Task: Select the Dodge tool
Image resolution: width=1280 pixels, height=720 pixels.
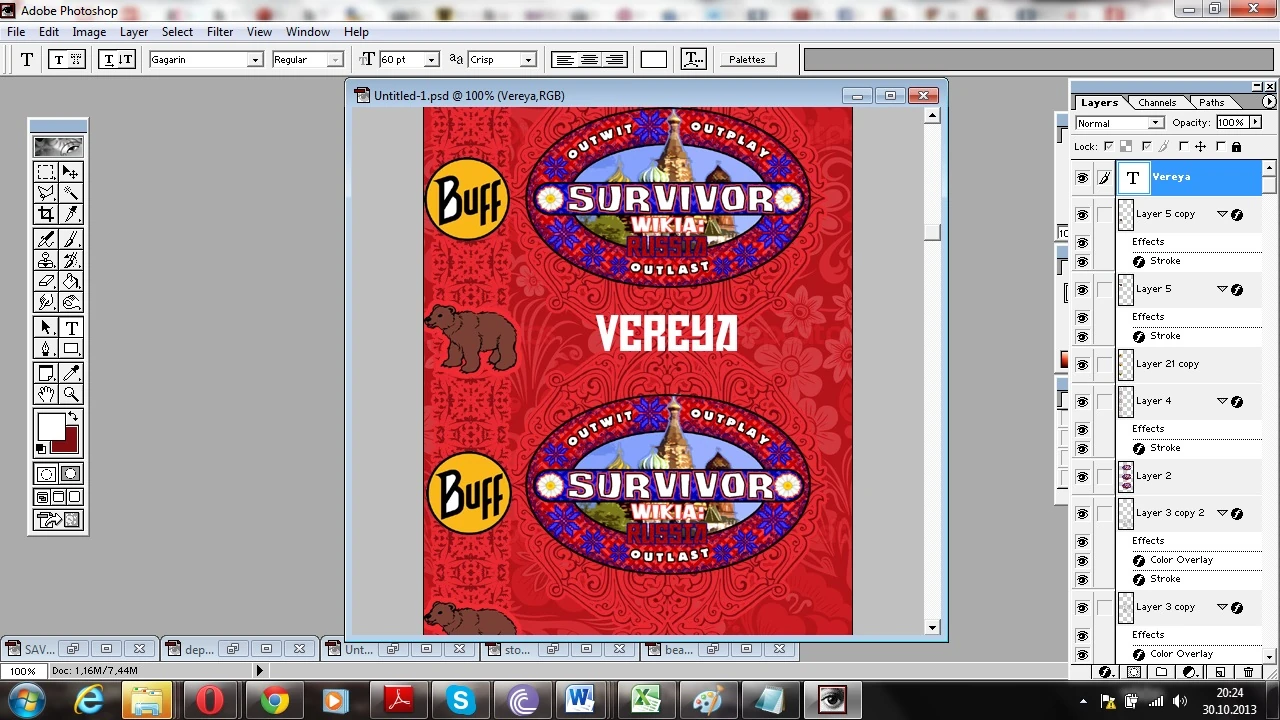Action: pos(71,302)
